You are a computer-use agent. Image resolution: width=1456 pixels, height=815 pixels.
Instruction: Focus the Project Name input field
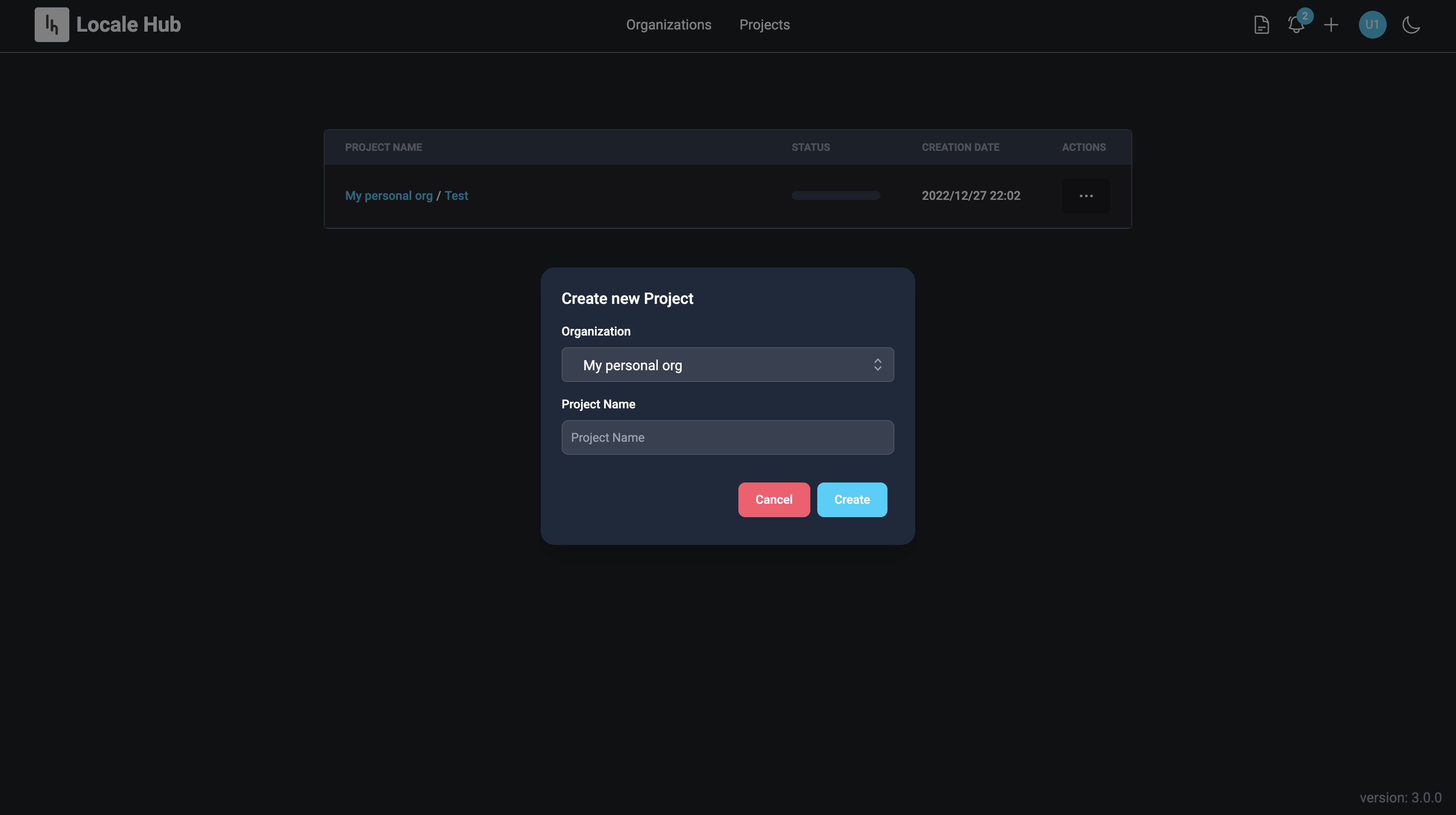pyautogui.click(x=728, y=437)
